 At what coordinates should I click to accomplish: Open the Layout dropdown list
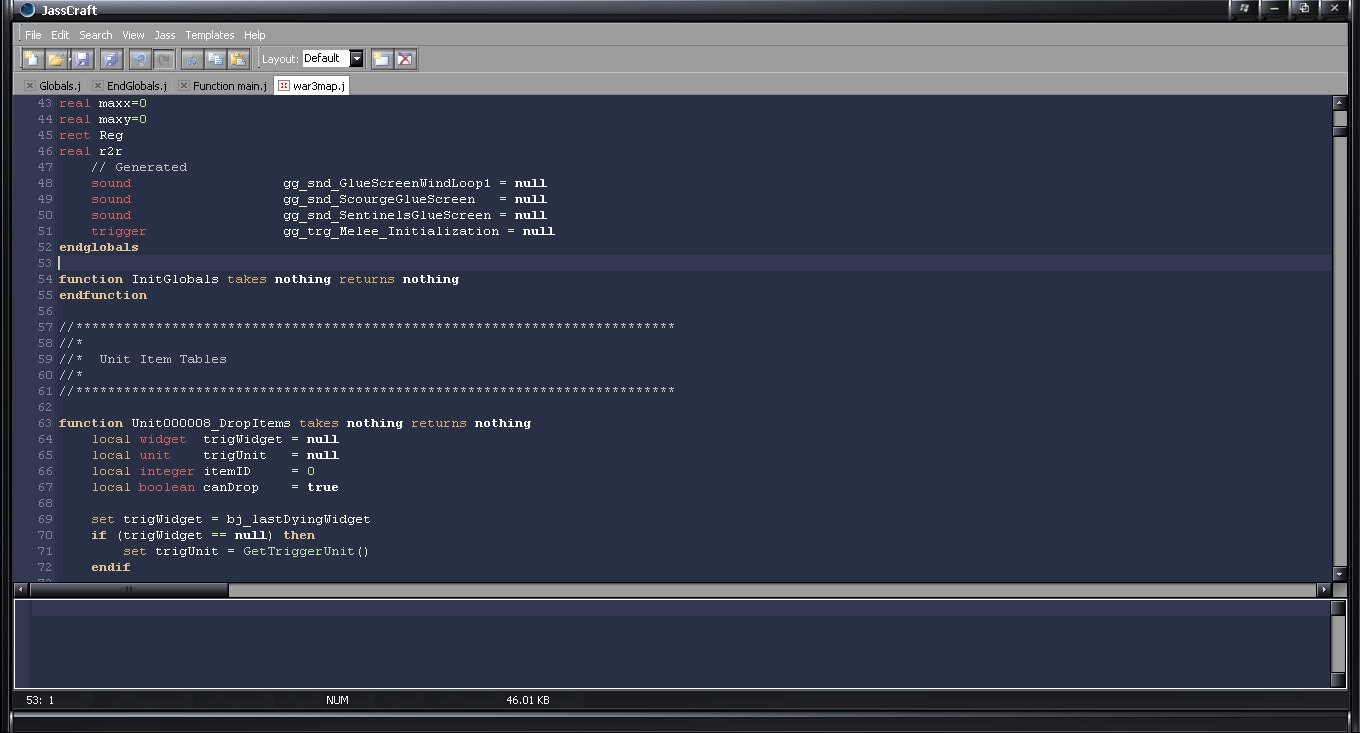tap(356, 59)
